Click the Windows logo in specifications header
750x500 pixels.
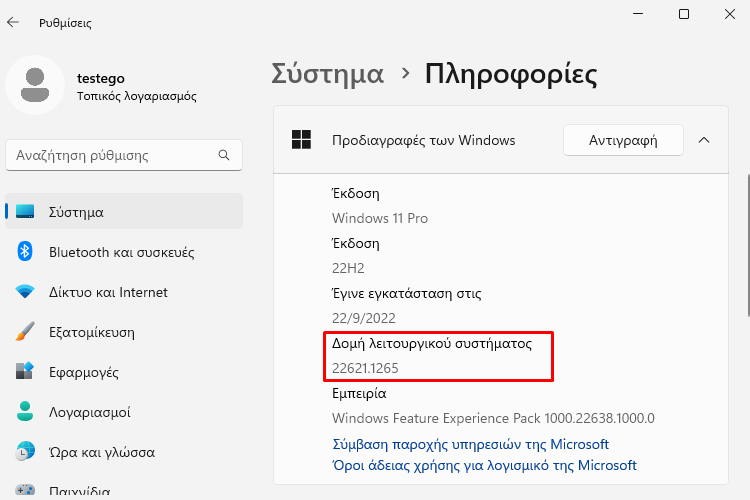click(x=301, y=140)
